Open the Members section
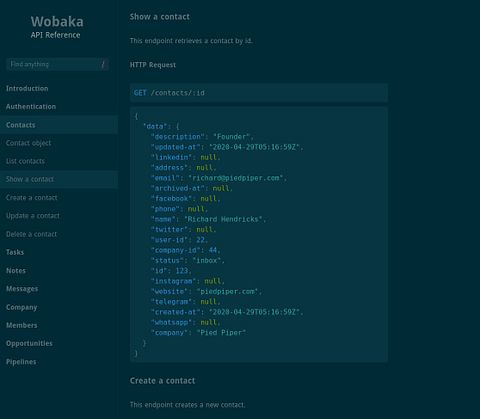This screenshot has height=419, width=480. tap(22, 325)
